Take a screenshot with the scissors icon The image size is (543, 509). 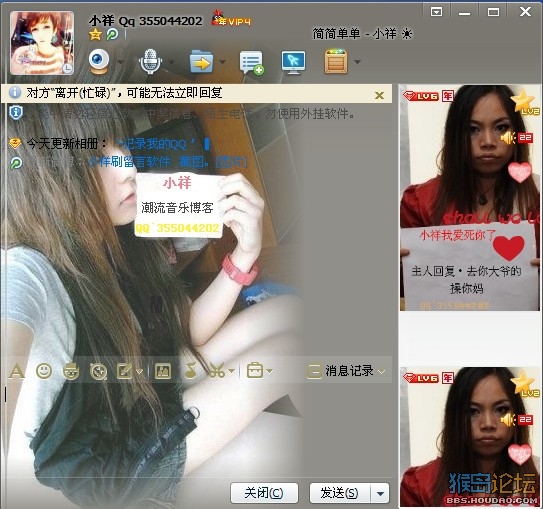point(217,371)
